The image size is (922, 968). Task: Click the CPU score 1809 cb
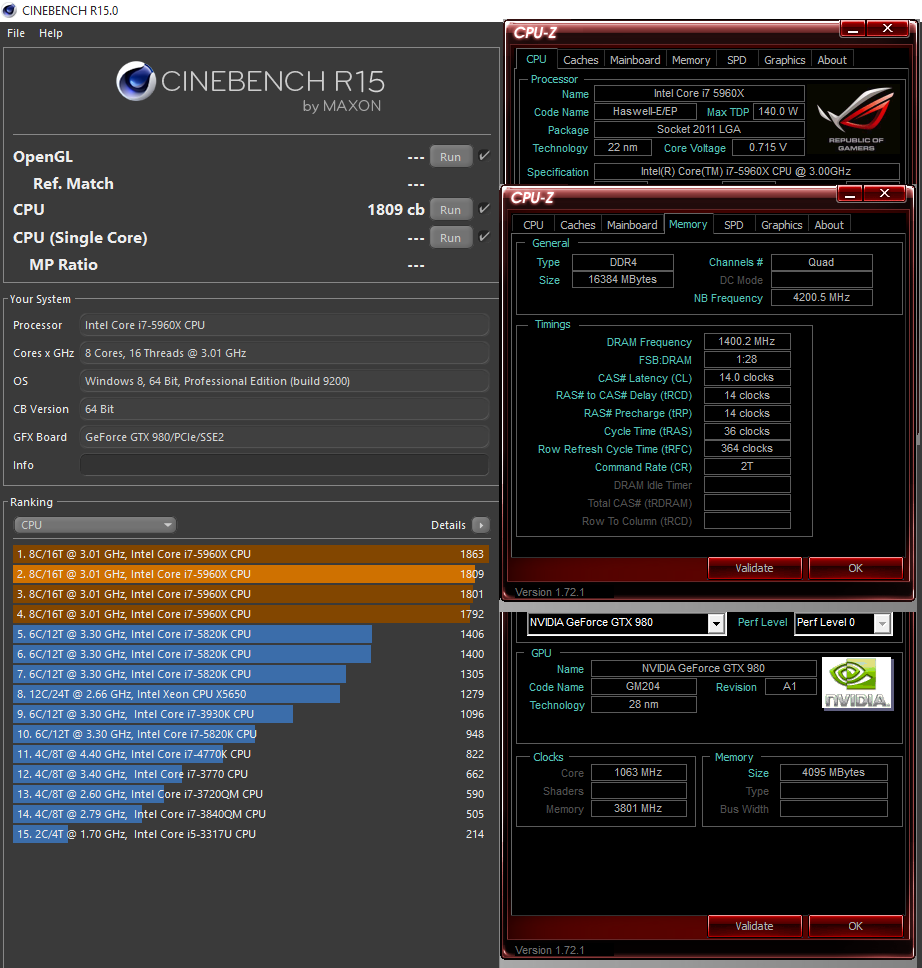coord(396,210)
